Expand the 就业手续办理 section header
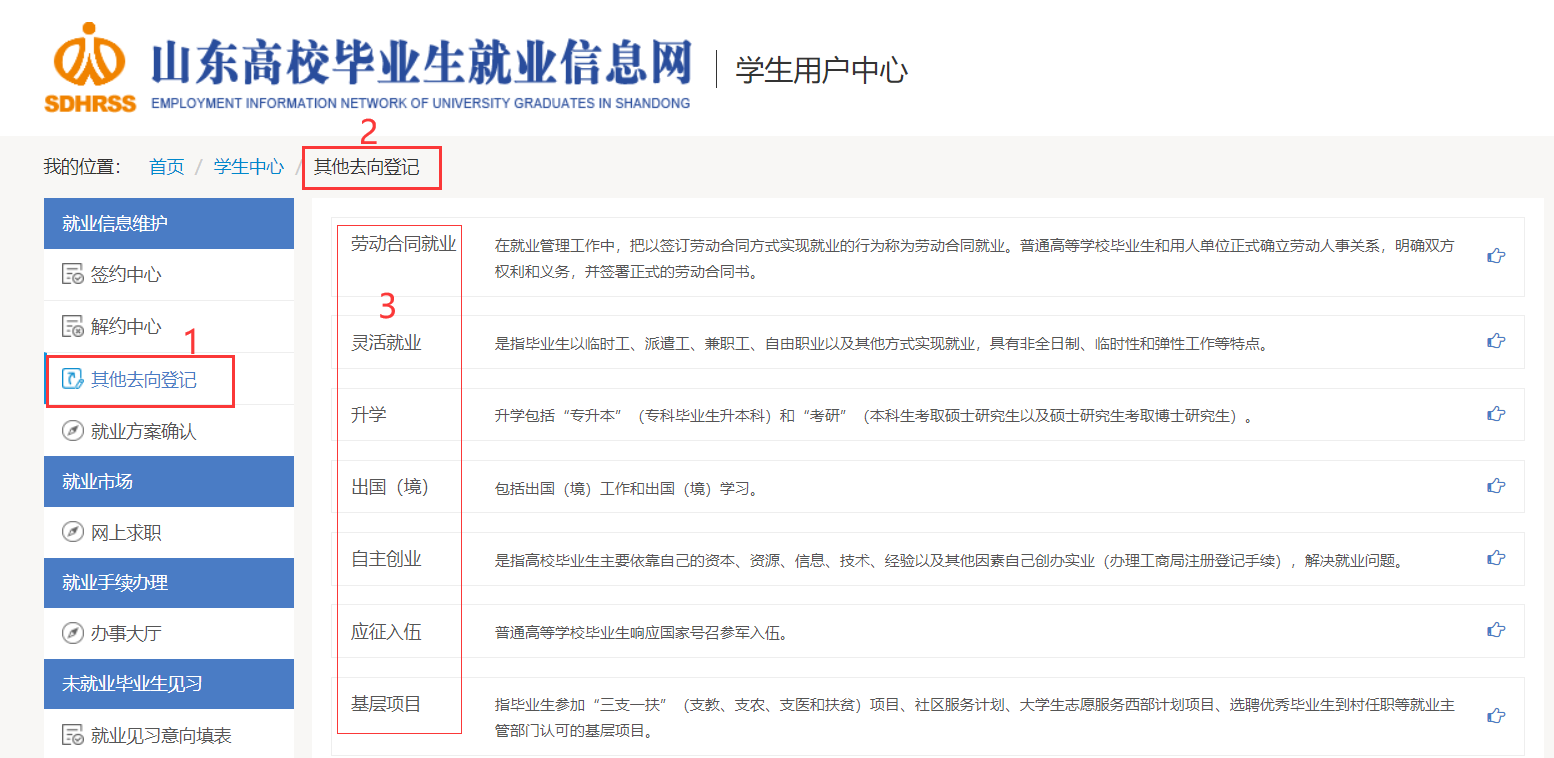The width and height of the screenshot is (1554, 758). click(168, 583)
